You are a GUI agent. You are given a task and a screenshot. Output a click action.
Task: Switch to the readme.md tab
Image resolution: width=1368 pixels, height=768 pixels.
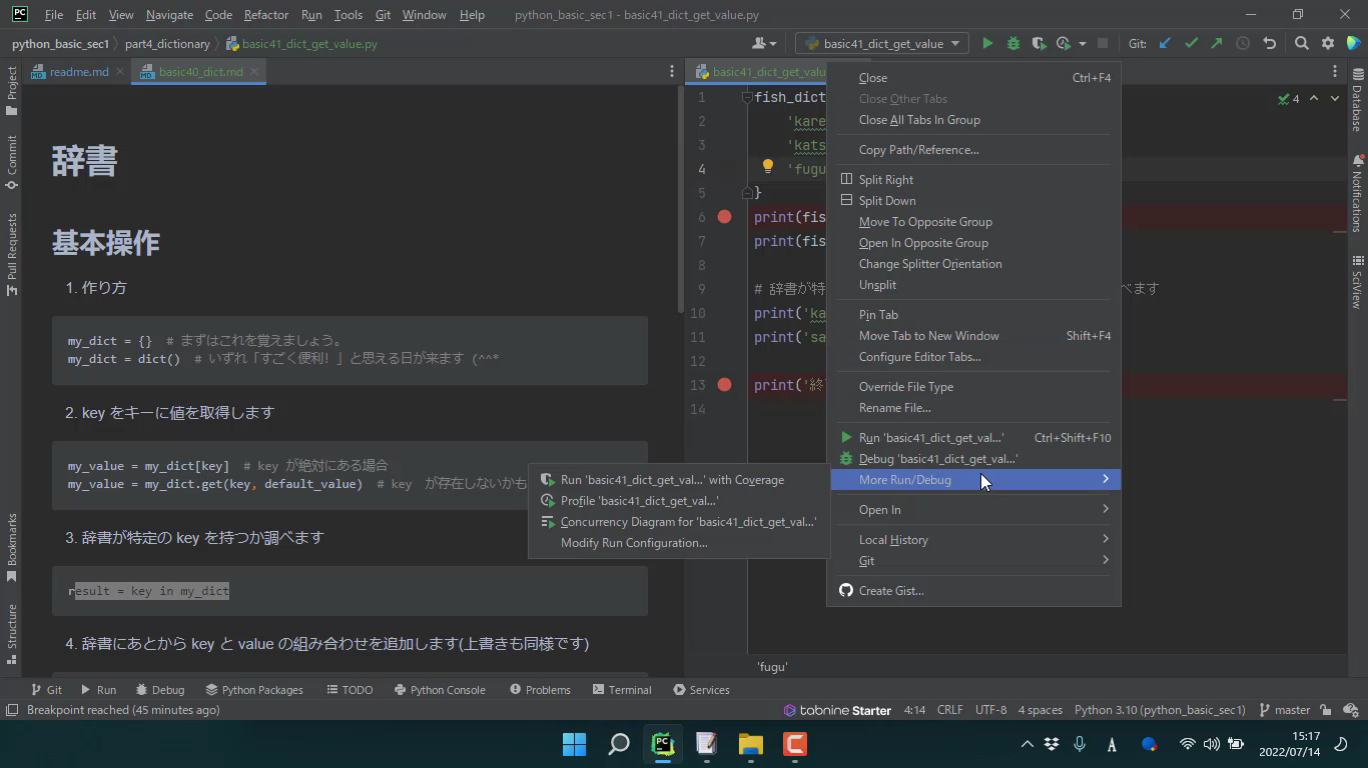click(78, 72)
